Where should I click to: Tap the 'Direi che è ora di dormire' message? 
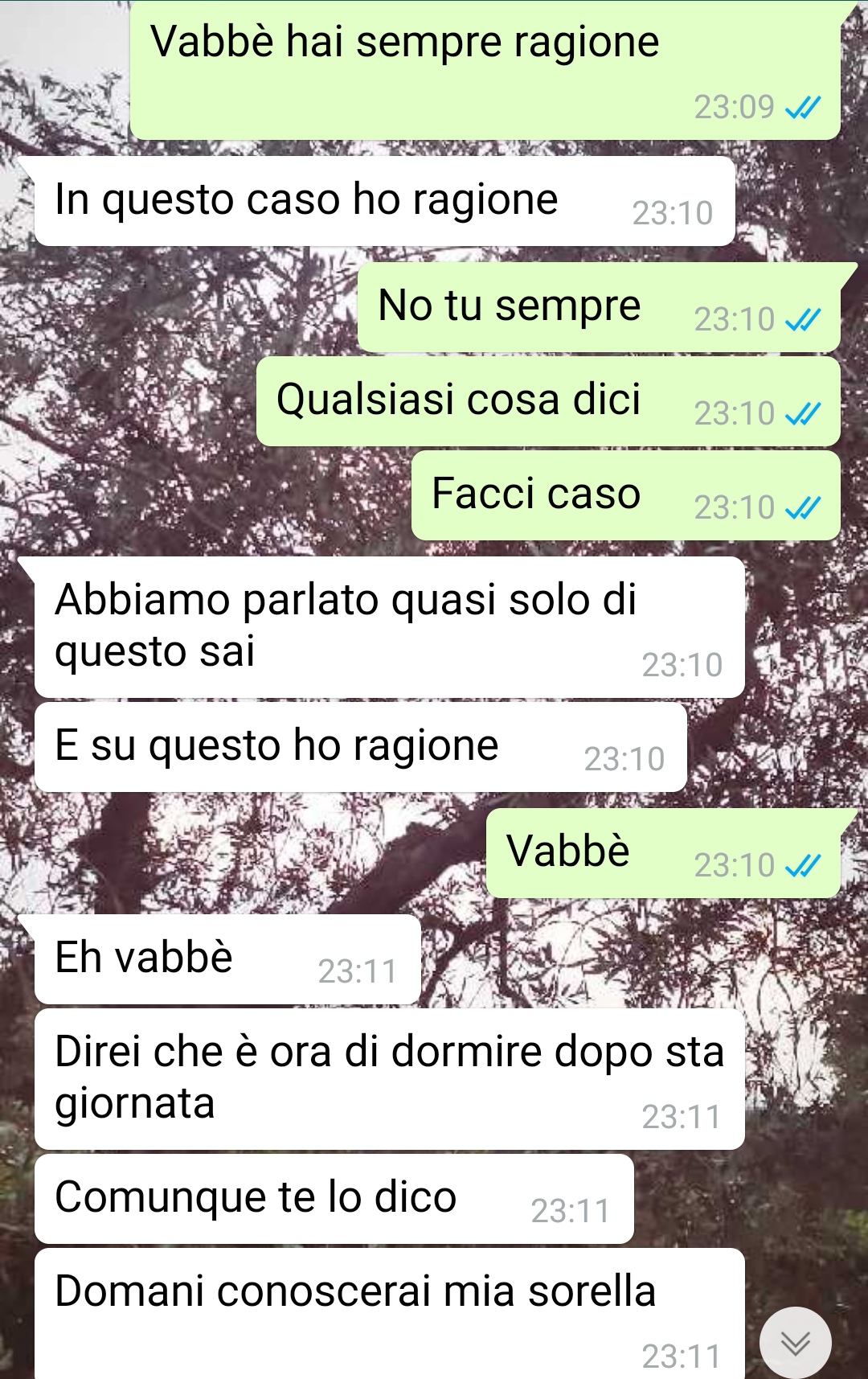389,1079
